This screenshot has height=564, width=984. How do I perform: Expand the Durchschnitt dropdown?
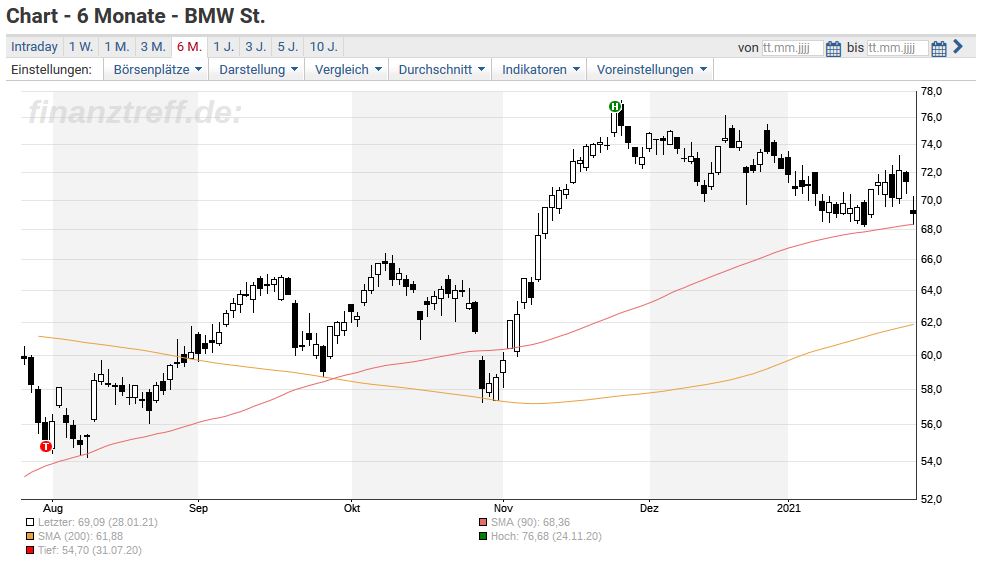(441, 70)
